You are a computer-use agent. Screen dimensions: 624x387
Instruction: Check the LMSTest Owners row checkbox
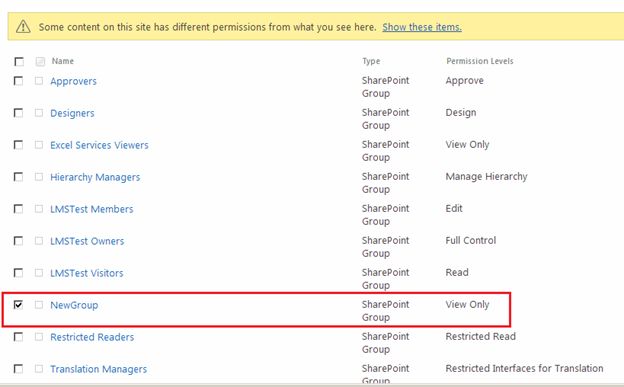click(x=18, y=240)
